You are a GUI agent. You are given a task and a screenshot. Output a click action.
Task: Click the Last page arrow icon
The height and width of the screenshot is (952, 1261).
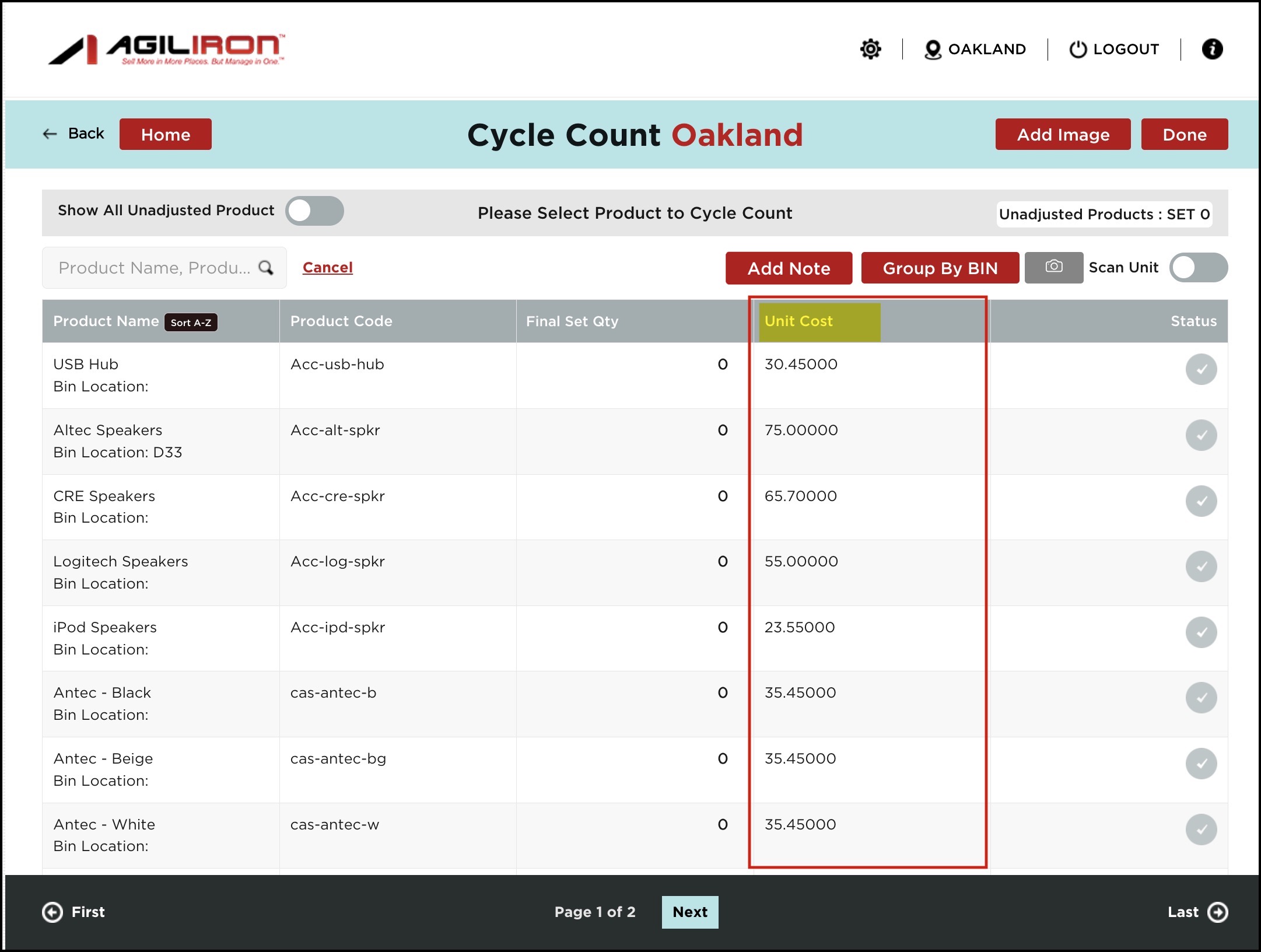[1218, 912]
